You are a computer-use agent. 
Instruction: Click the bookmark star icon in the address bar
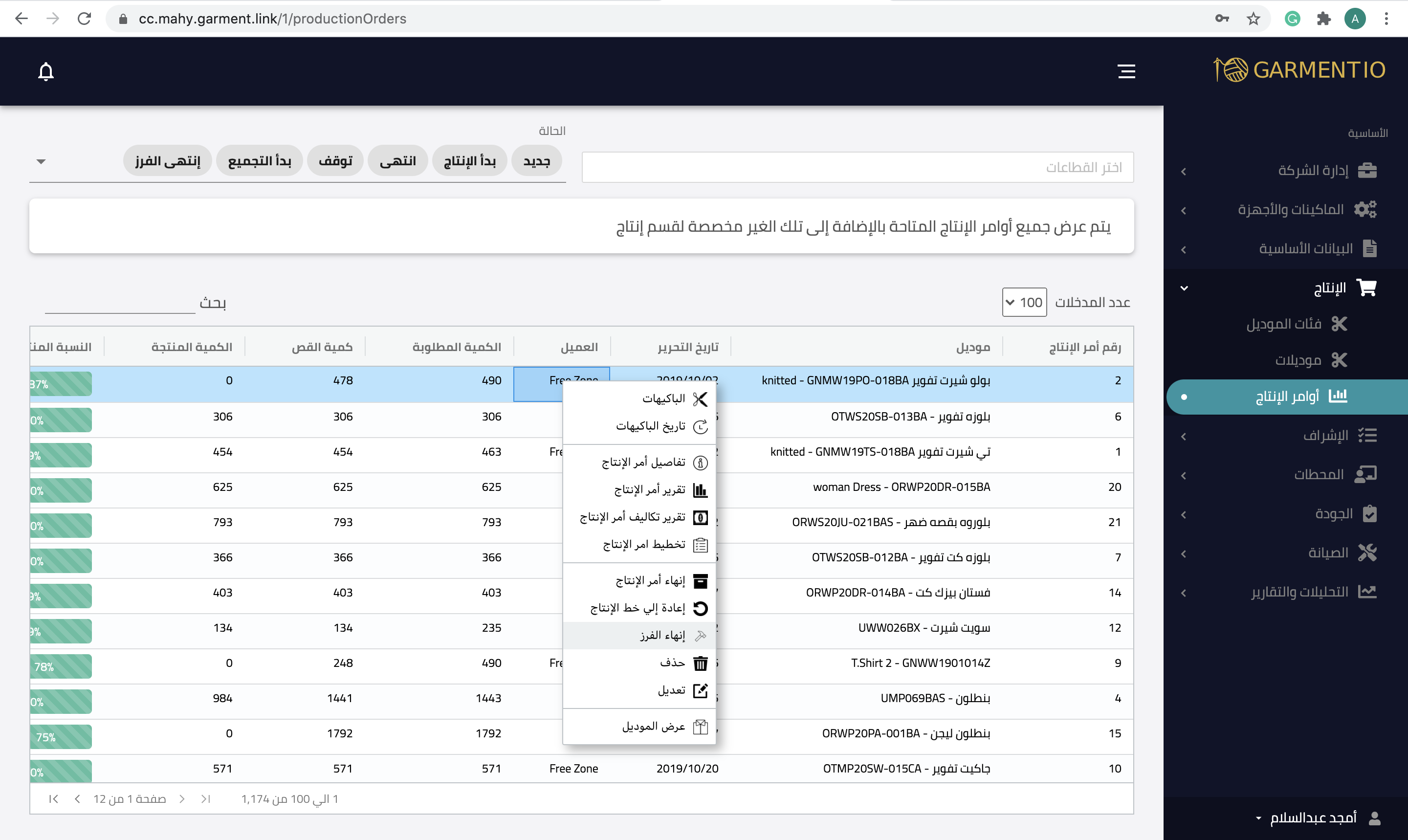[1253, 19]
